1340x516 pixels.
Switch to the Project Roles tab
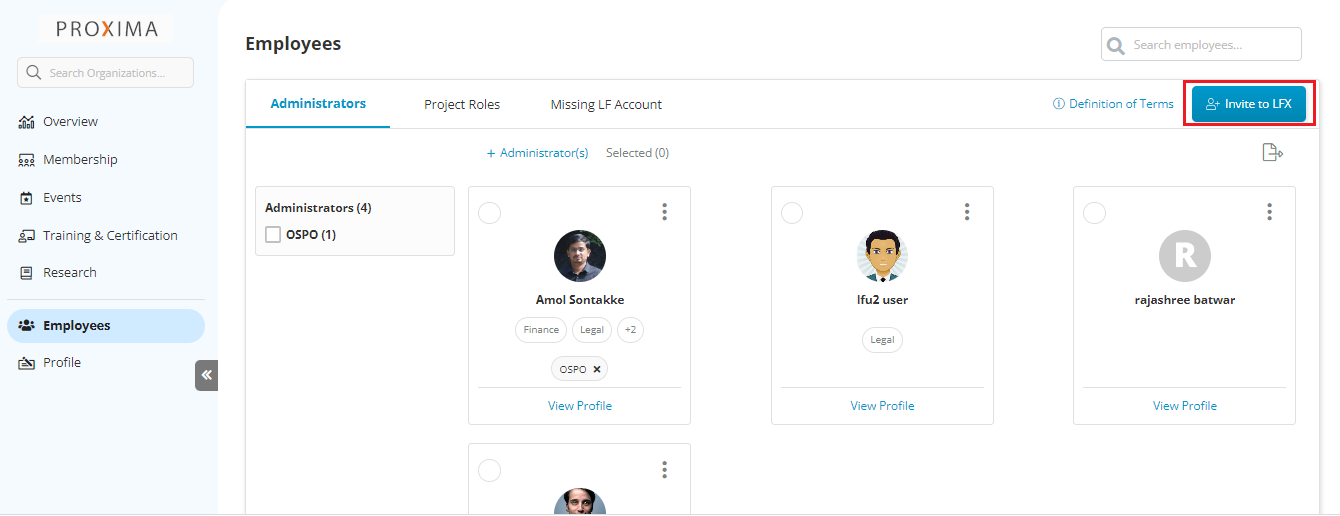462,104
